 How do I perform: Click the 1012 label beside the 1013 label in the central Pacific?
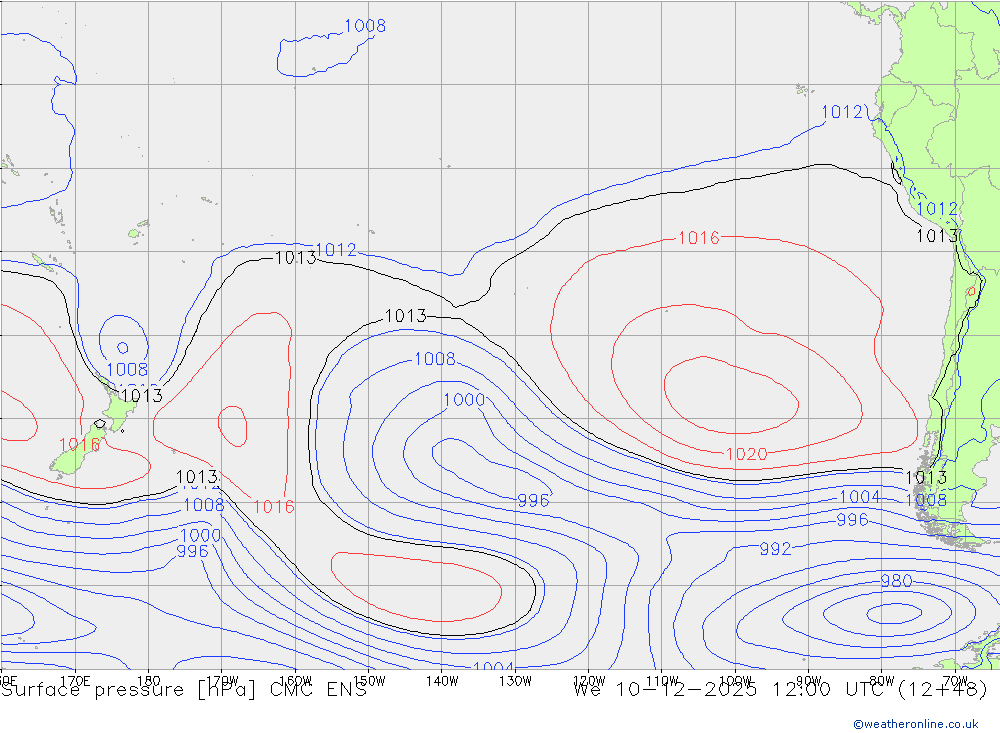[336, 250]
